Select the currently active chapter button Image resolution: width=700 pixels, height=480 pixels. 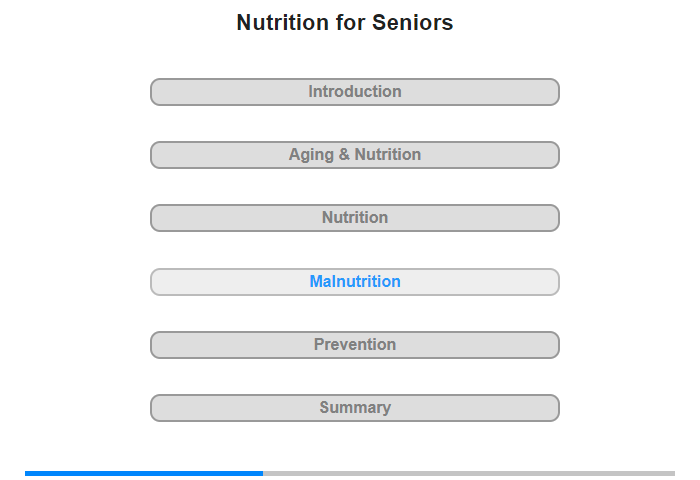354,282
